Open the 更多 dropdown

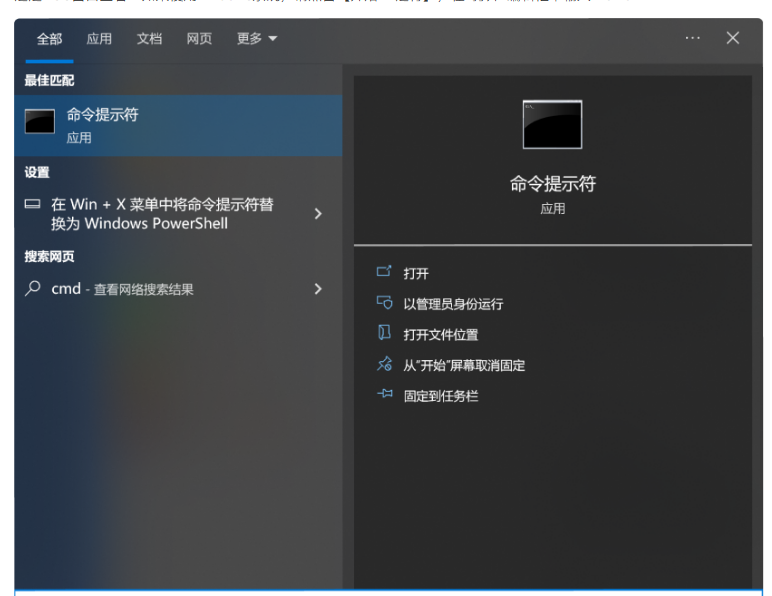(x=257, y=38)
